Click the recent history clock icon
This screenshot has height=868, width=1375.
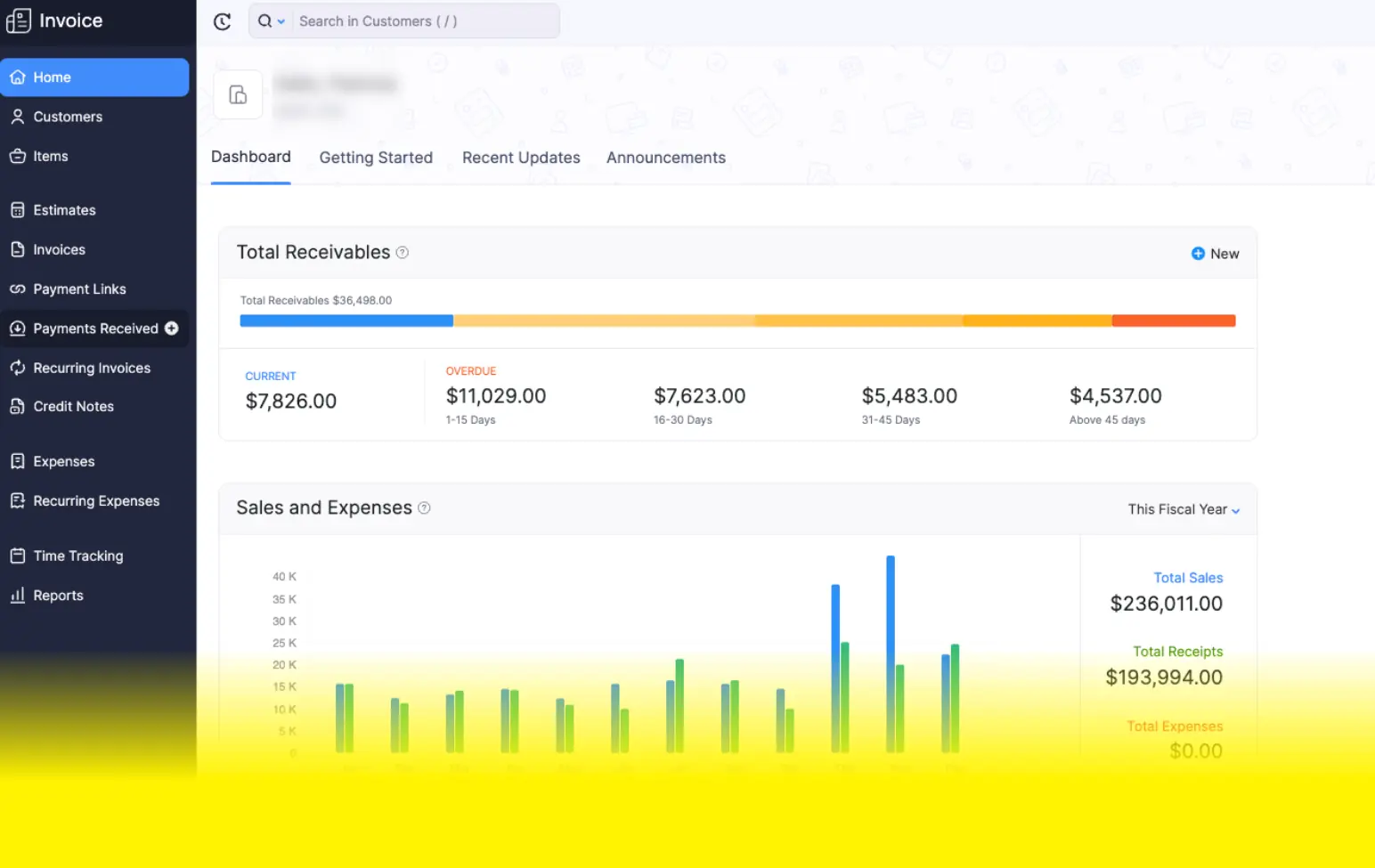[223, 21]
